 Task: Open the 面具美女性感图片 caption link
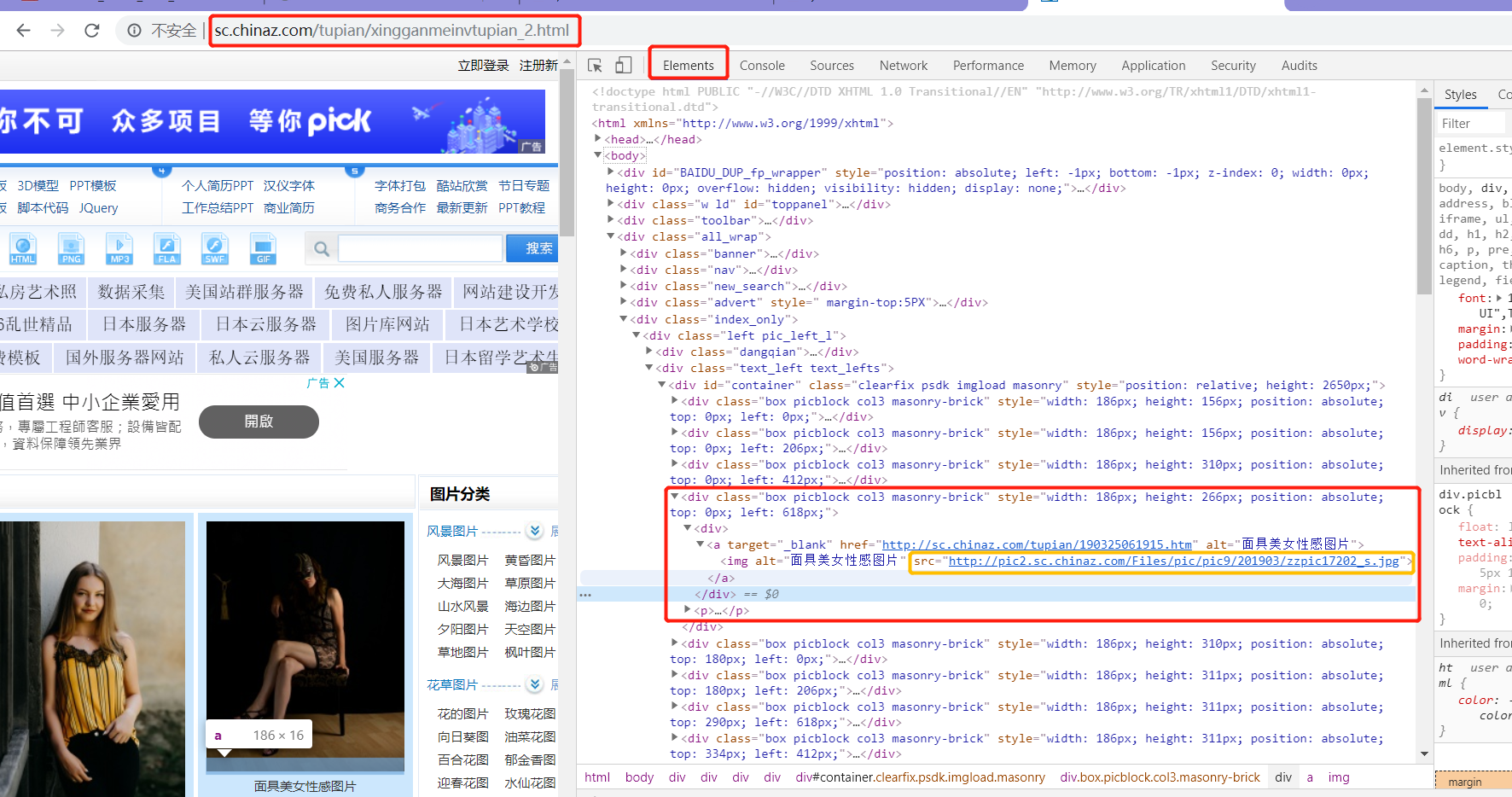tap(305, 786)
